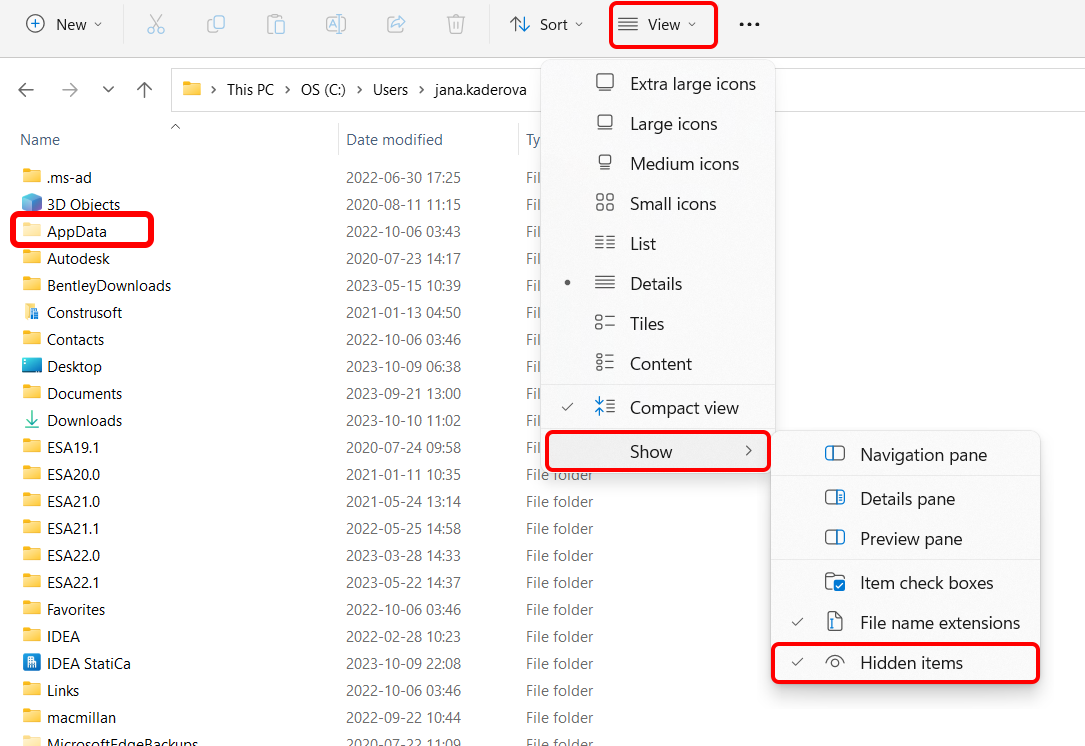The height and width of the screenshot is (746, 1085).
Task: Toggle Hidden items visibility
Action: point(912,662)
